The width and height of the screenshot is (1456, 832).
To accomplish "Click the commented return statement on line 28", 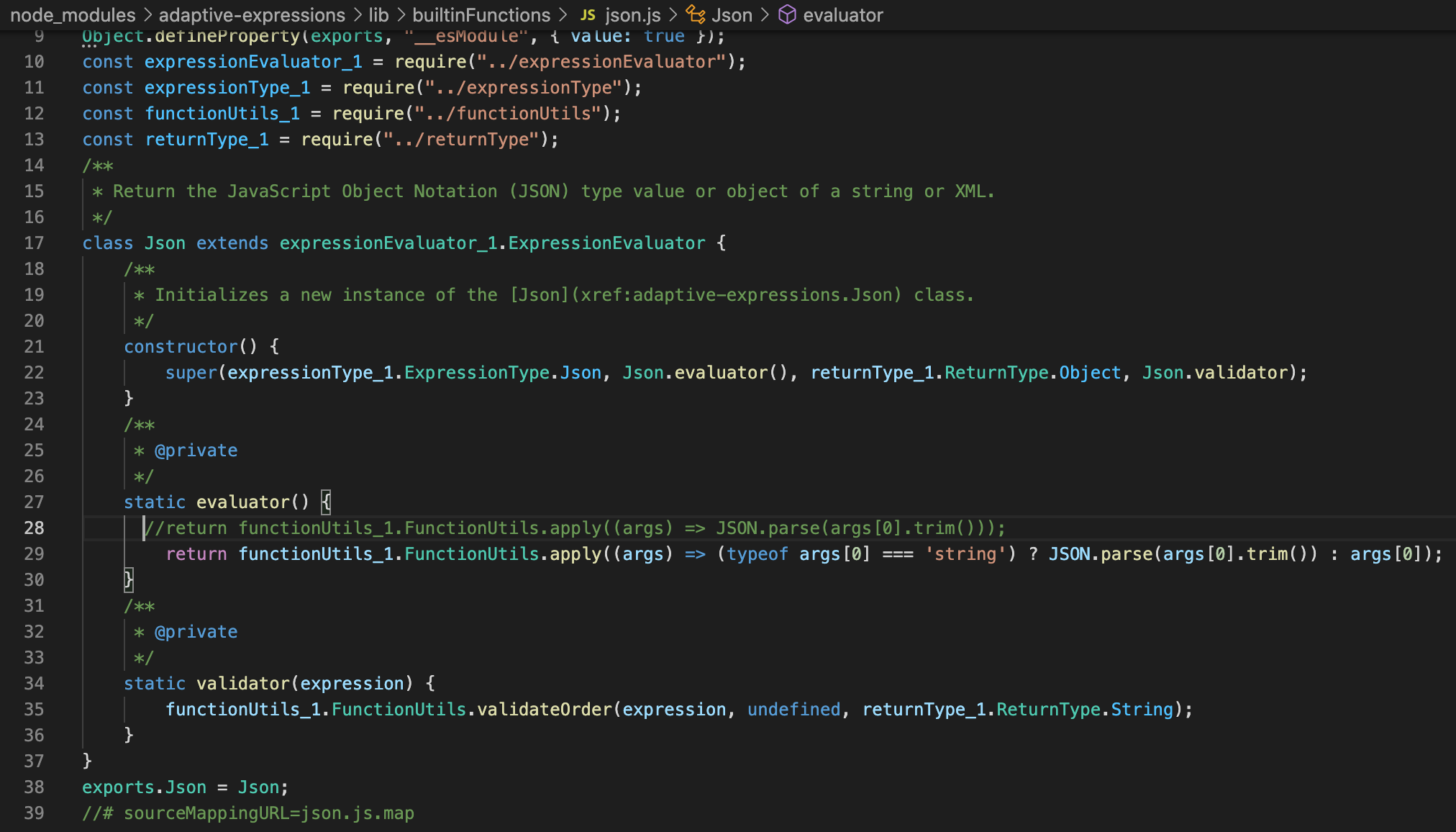I will coord(574,528).
